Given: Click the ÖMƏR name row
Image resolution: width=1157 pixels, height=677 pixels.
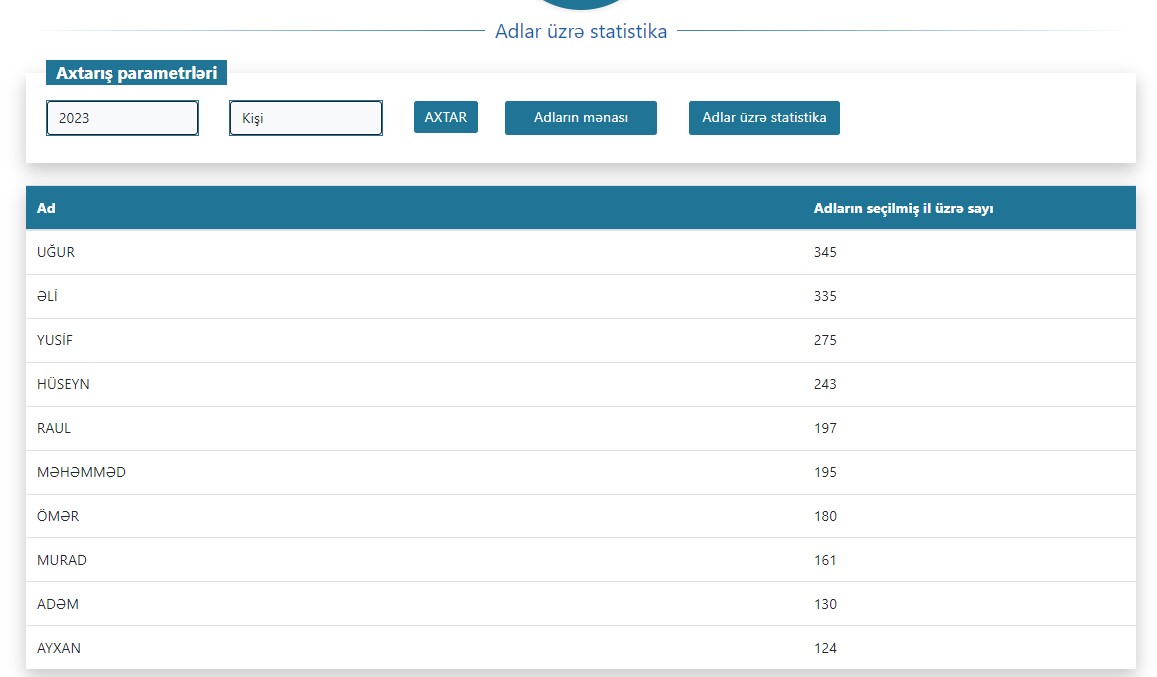Looking at the screenshot, I should point(58,516).
